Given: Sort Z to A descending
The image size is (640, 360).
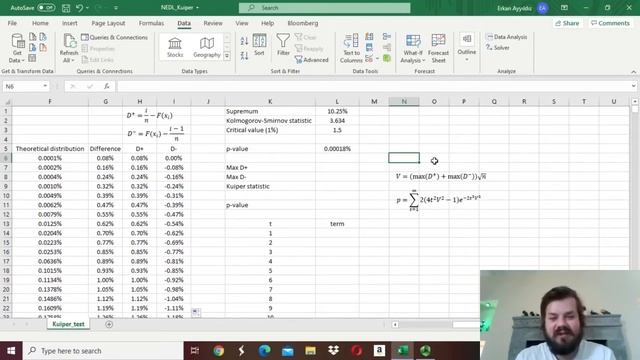Looking at the screenshot, I should pyautogui.click(x=244, y=56).
